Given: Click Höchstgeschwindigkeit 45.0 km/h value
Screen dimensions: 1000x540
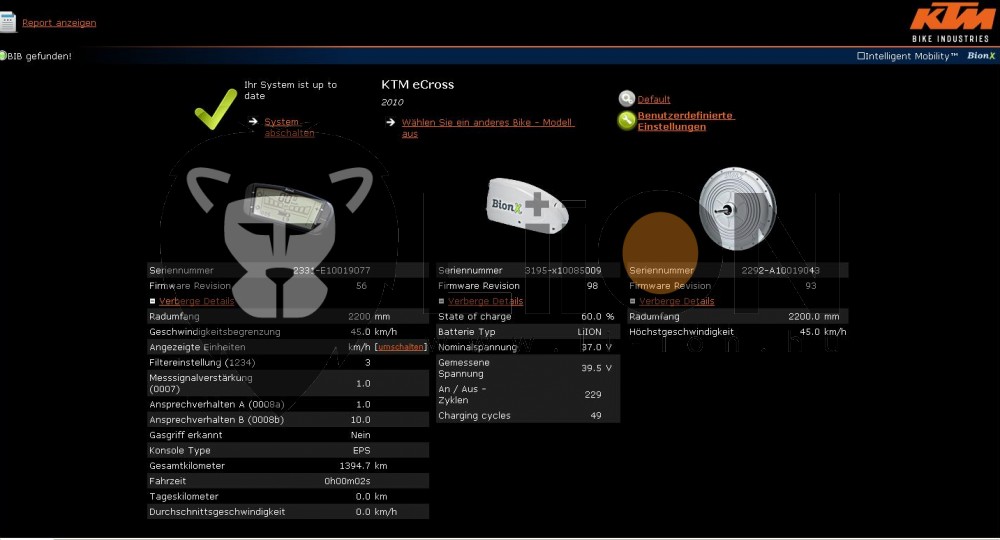Looking at the screenshot, I should click(x=823, y=332).
